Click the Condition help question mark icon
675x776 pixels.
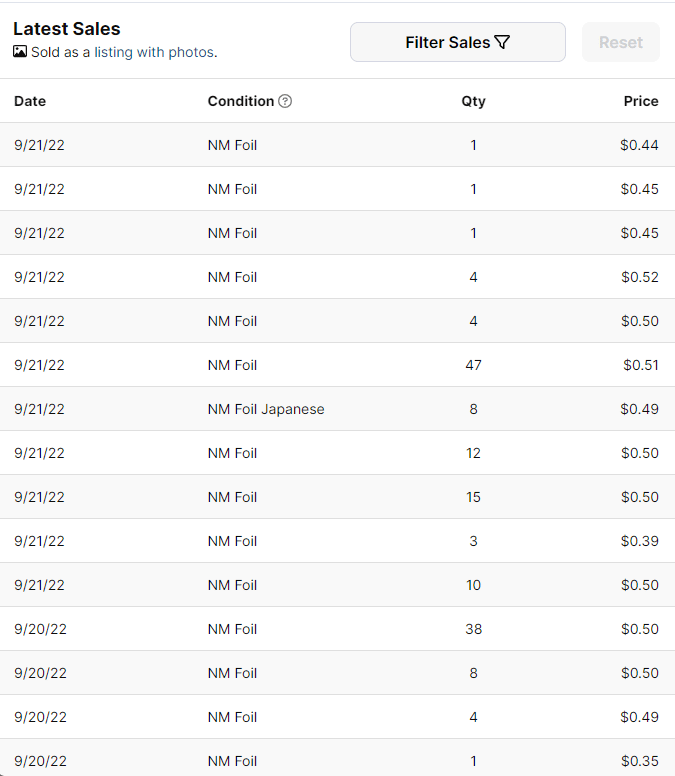[285, 101]
